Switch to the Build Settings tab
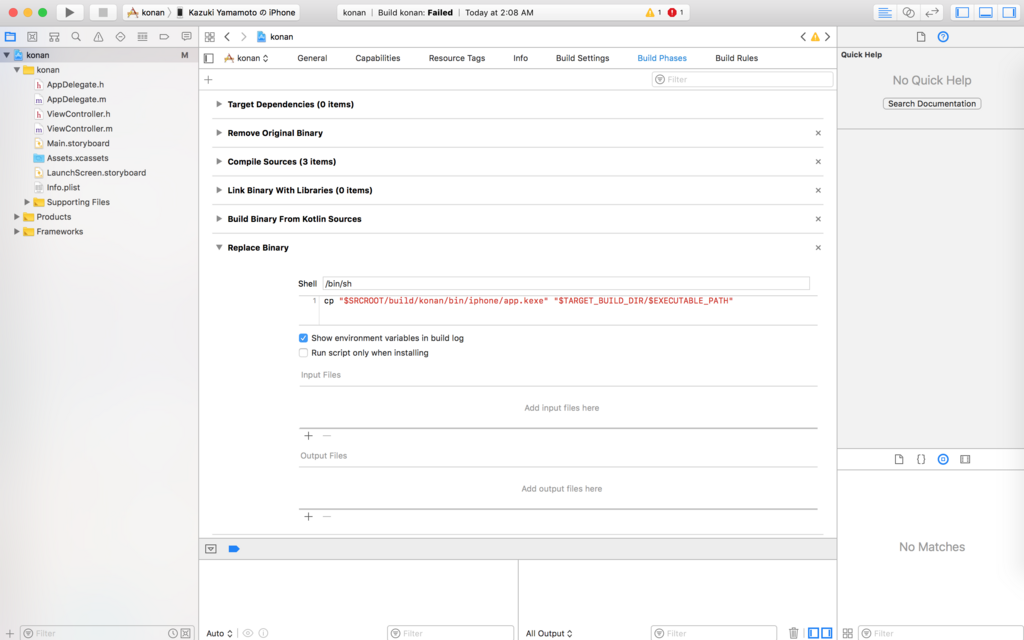Viewport: 1024px width, 640px height. [x=583, y=58]
